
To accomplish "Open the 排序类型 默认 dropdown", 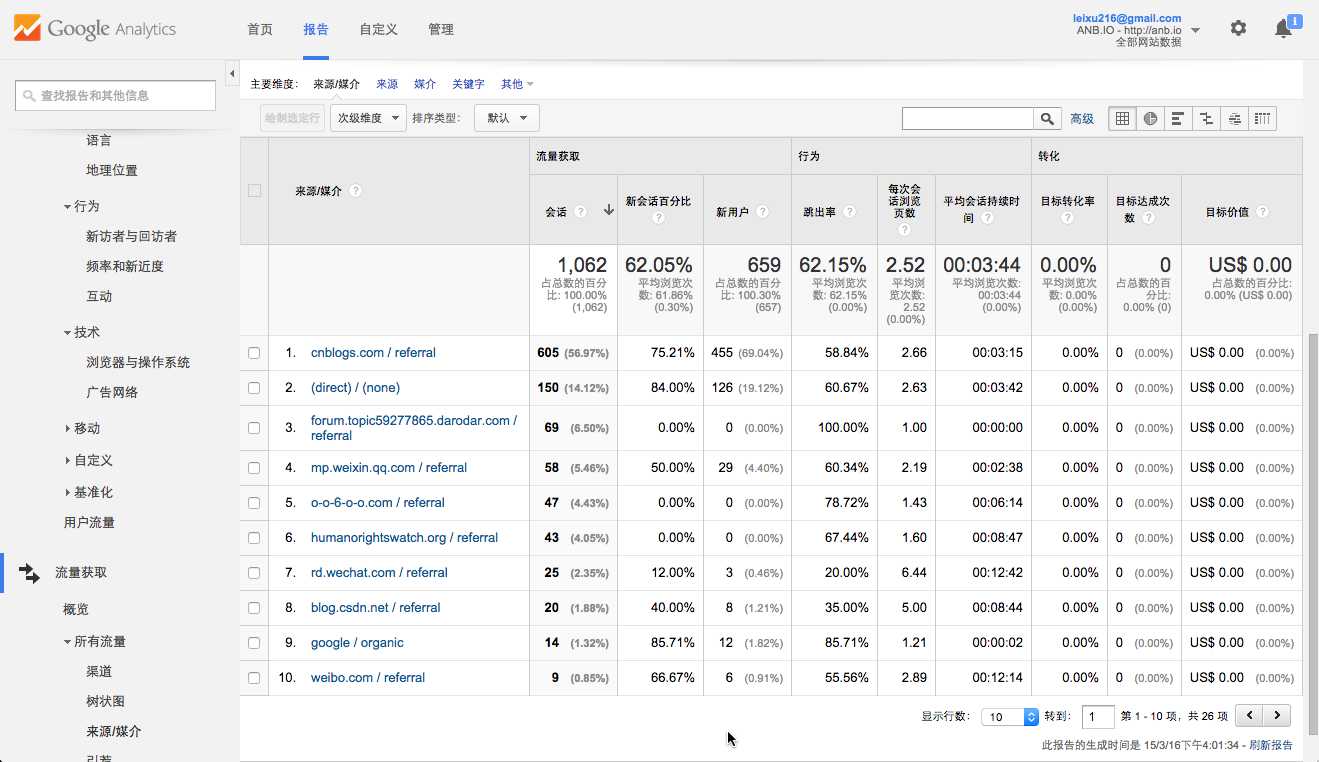I will click(507, 118).
